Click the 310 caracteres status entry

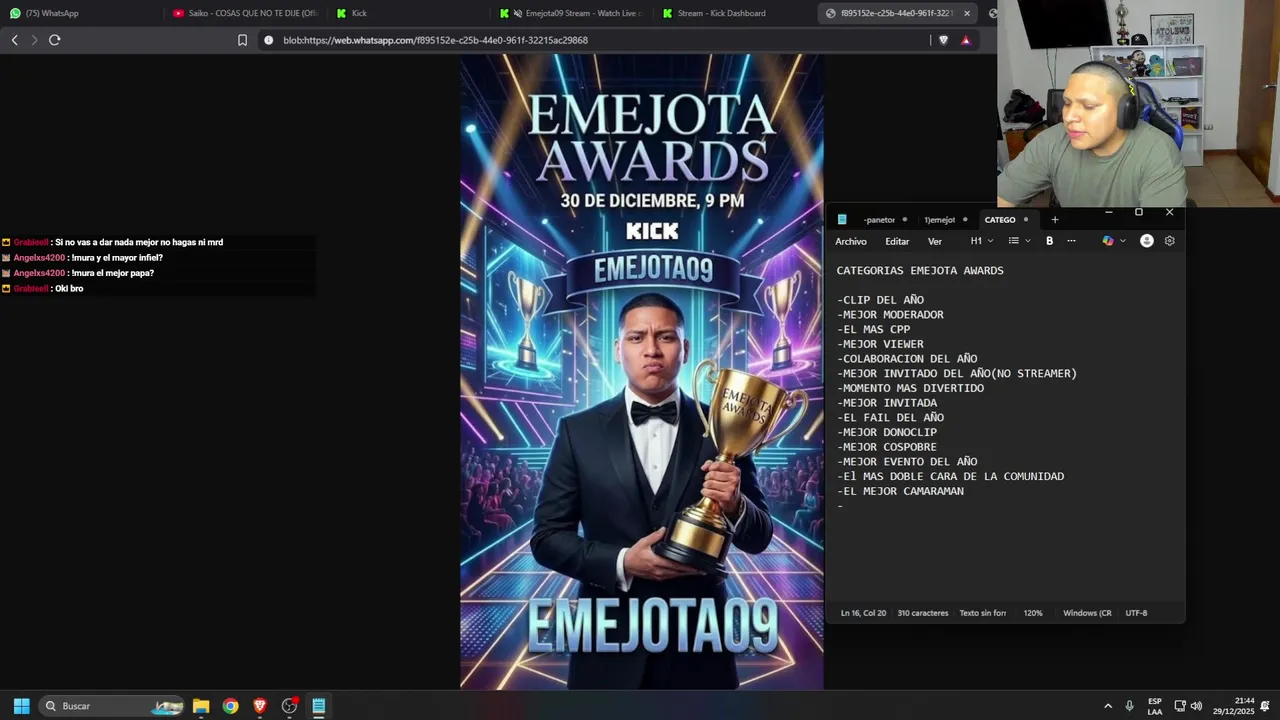coord(923,613)
